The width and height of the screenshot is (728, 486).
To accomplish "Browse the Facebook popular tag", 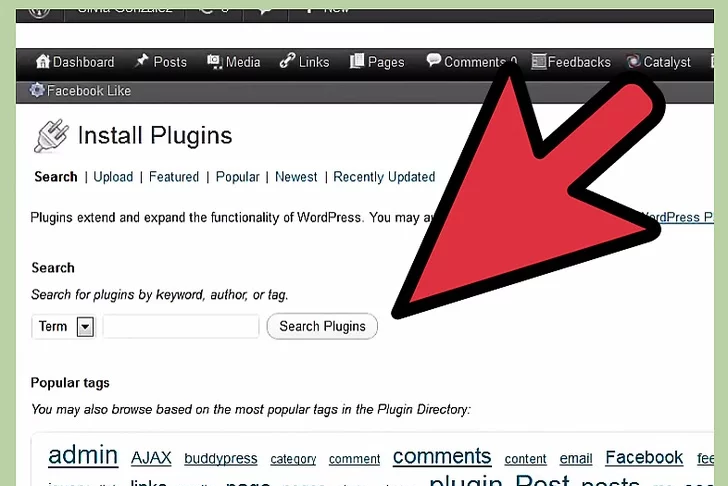I will tap(644, 457).
